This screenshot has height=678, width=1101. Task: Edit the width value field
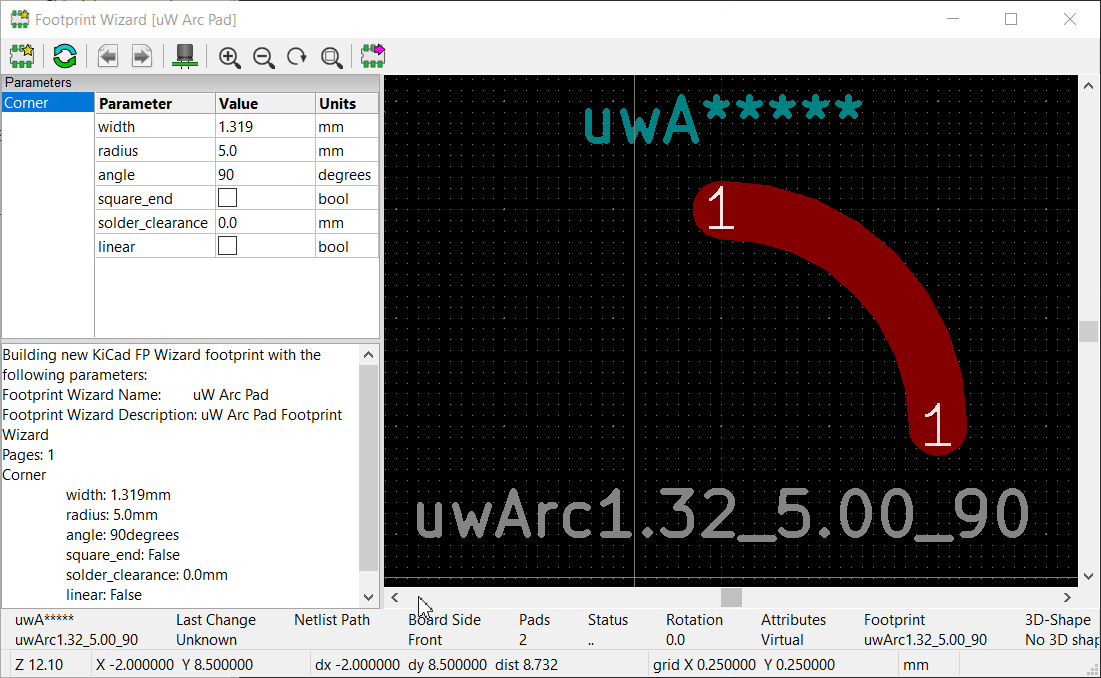click(x=264, y=127)
